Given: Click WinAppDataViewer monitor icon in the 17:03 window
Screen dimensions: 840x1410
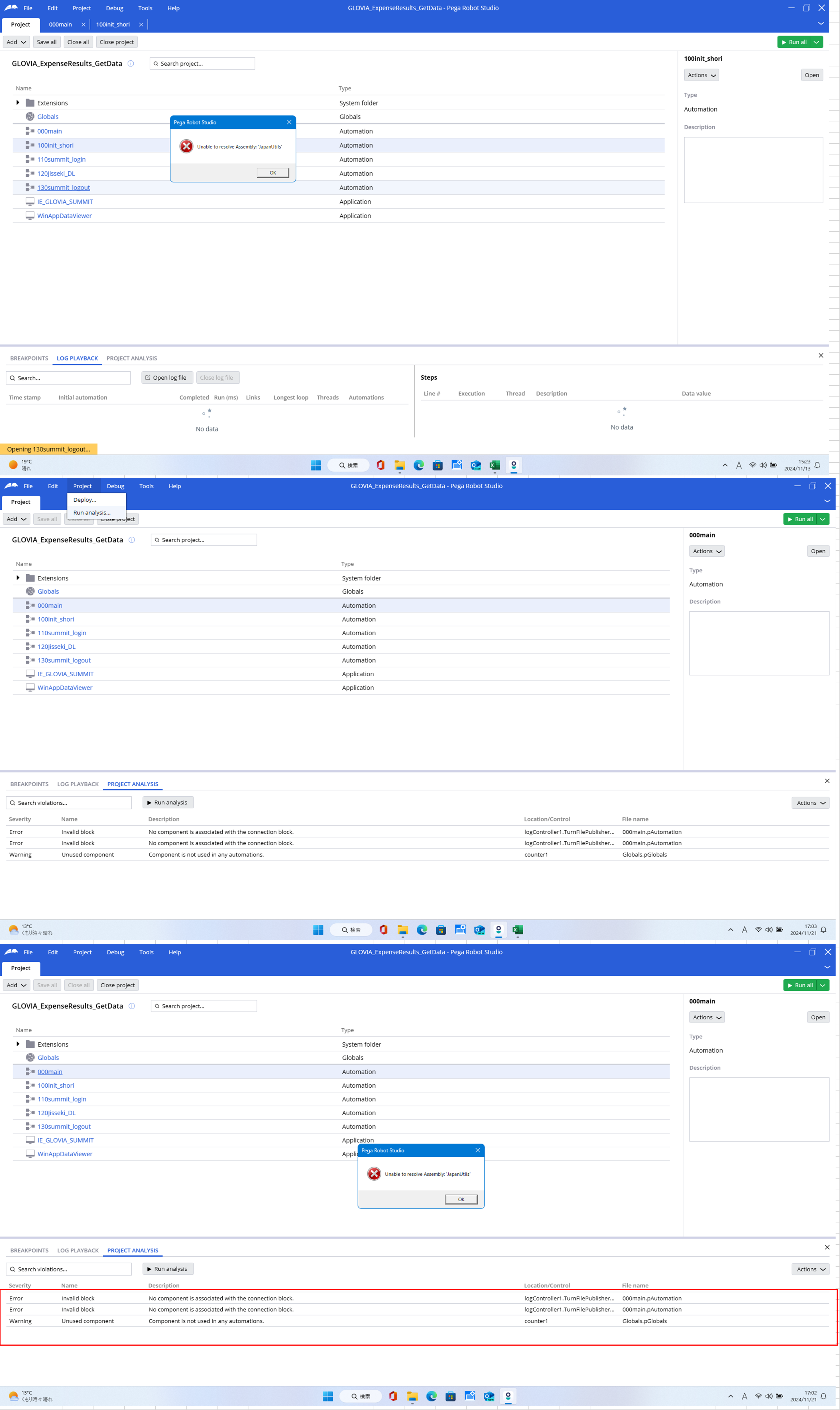Looking at the screenshot, I should click(x=30, y=688).
